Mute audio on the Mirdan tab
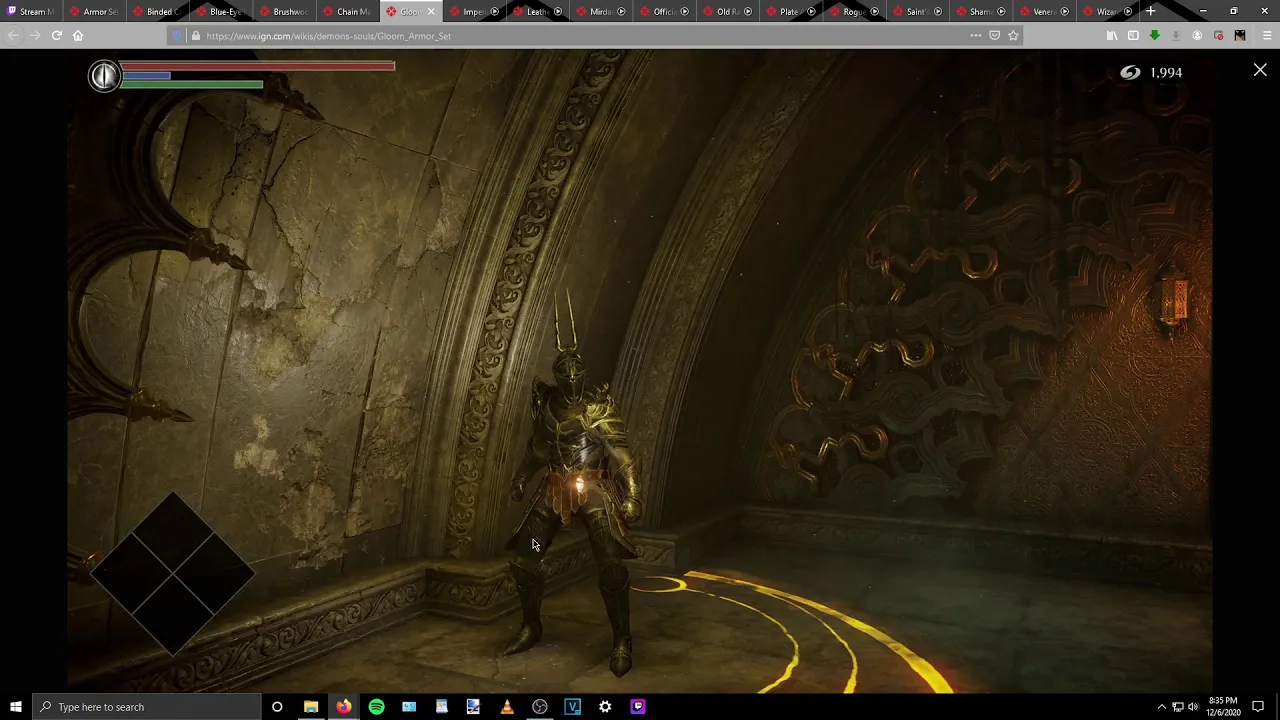 click(621, 12)
